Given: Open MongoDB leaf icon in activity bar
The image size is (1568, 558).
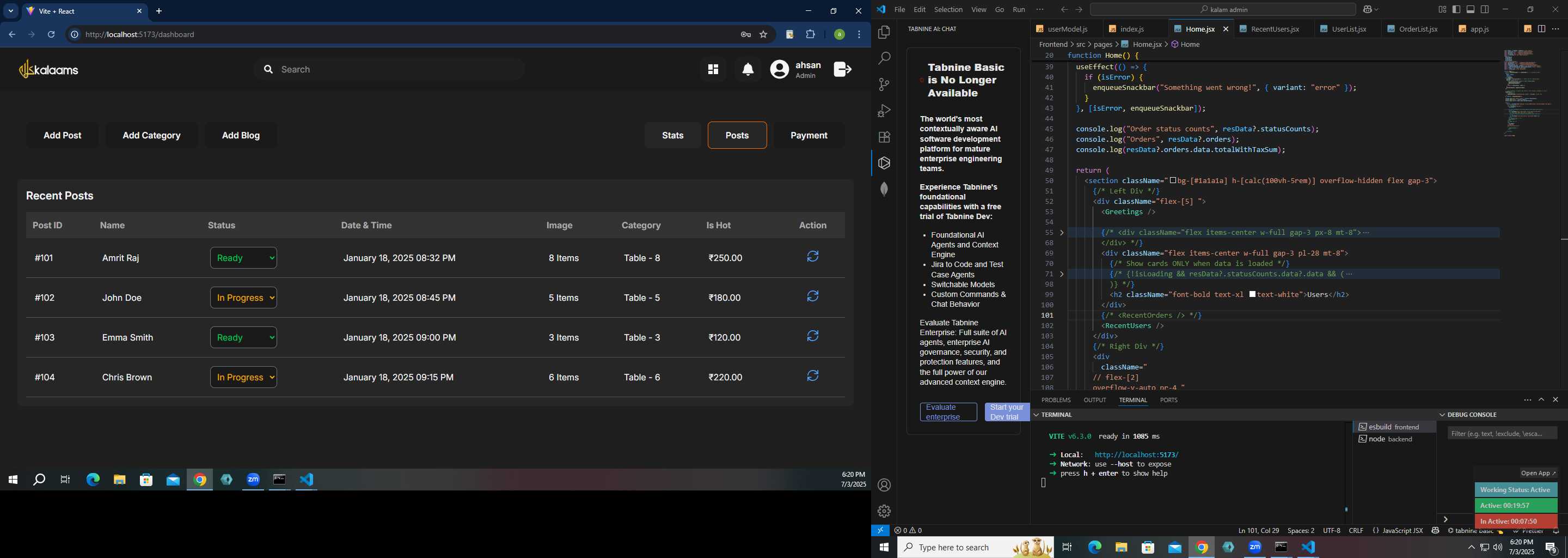Looking at the screenshot, I should tap(884, 190).
